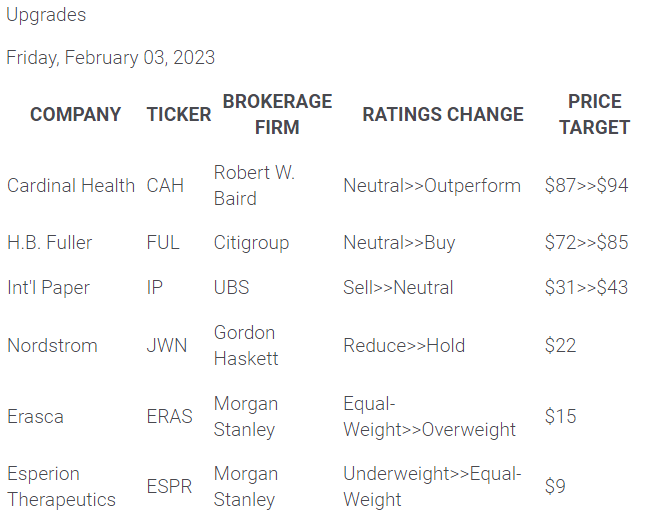The image size is (645, 526).
Task: Click the COMPANY column header
Action: click(75, 114)
